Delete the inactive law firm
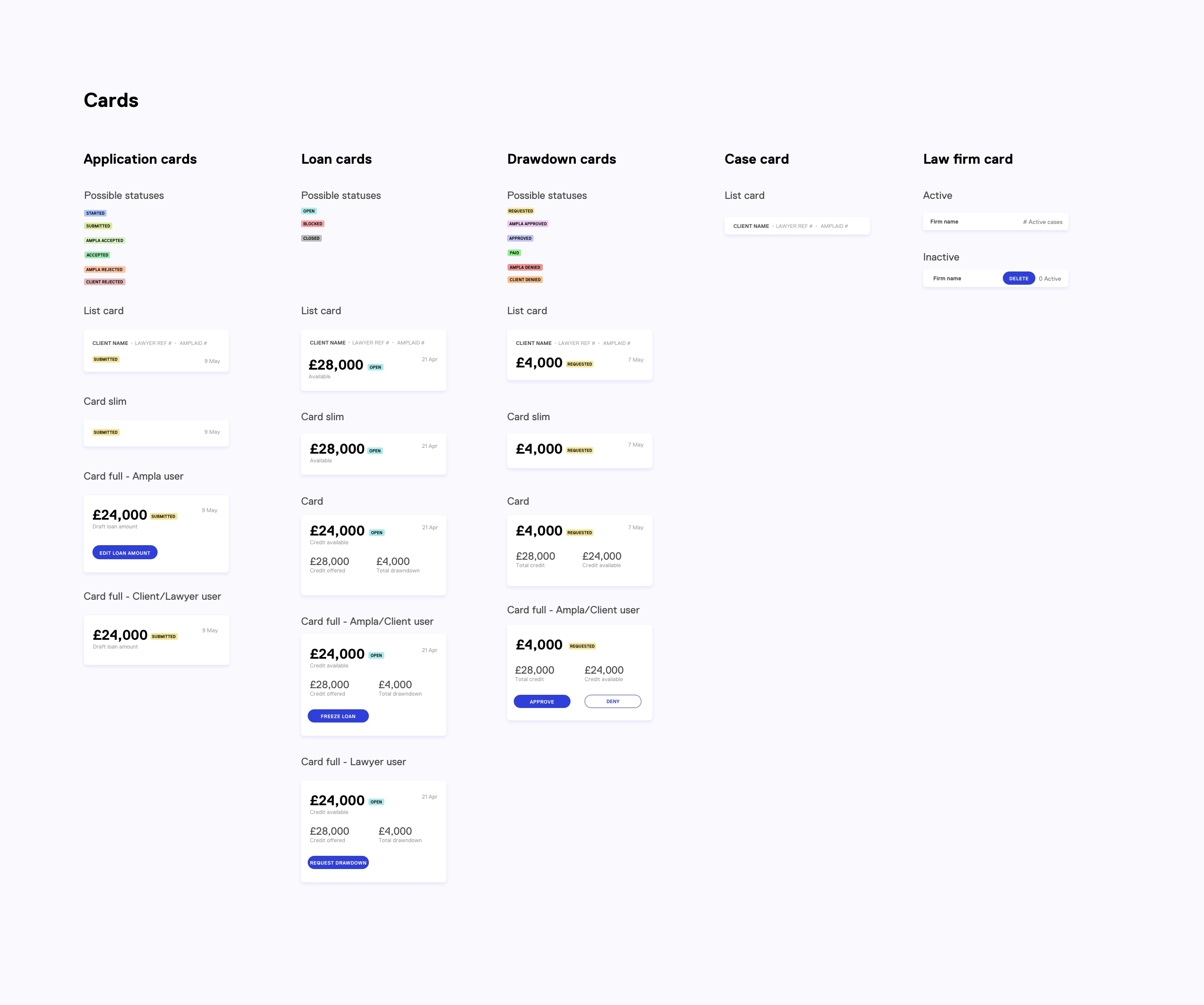 [1018, 279]
